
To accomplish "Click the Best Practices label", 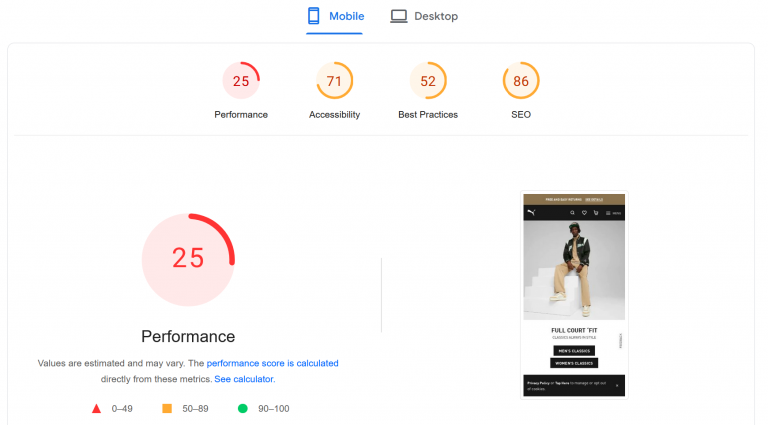I will 428,115.
